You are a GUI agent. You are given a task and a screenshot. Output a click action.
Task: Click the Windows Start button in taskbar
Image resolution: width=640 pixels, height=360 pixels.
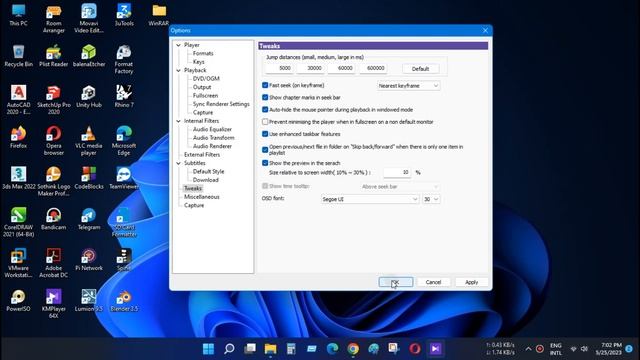208,349
